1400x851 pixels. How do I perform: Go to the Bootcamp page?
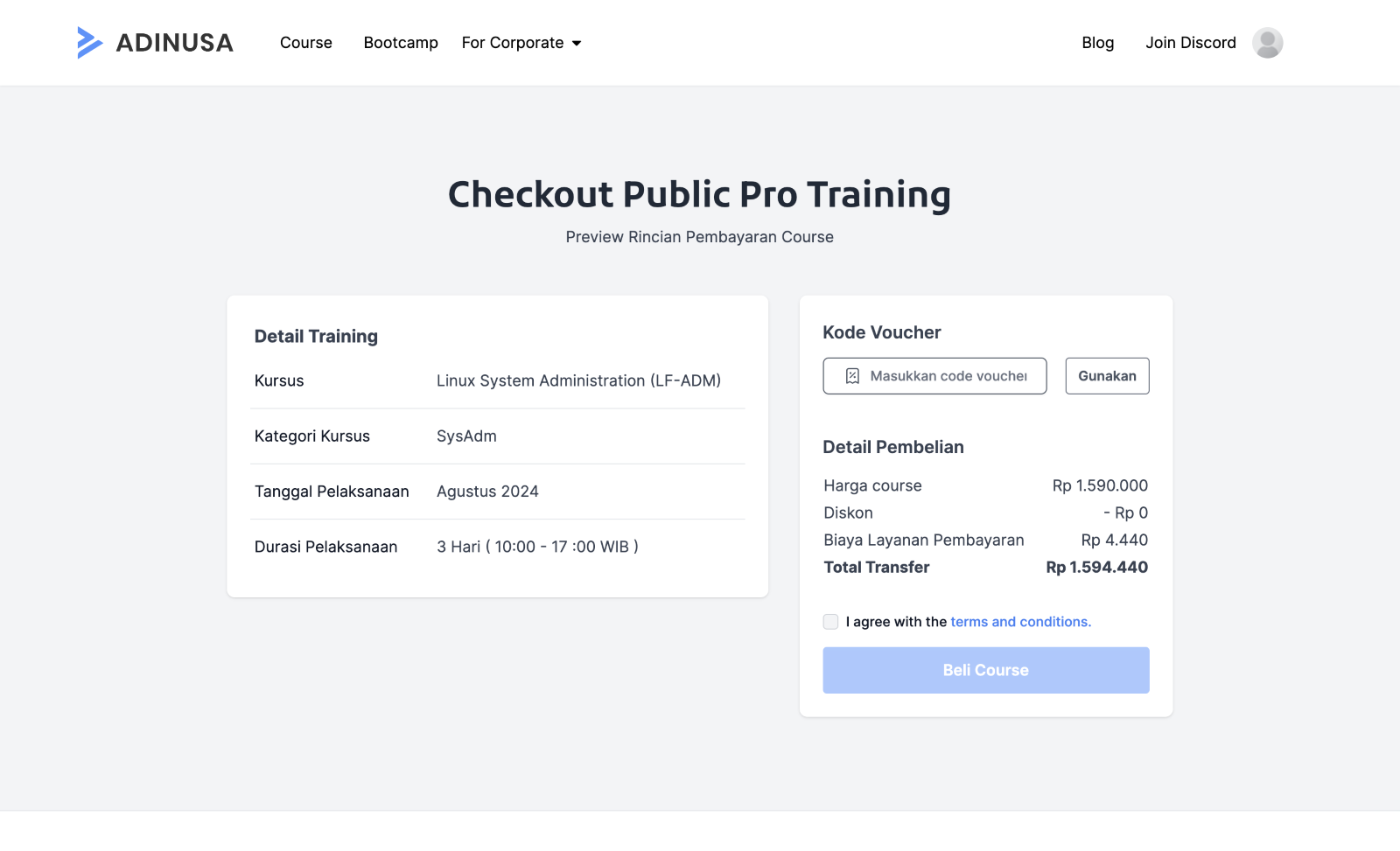coord(401,43)
